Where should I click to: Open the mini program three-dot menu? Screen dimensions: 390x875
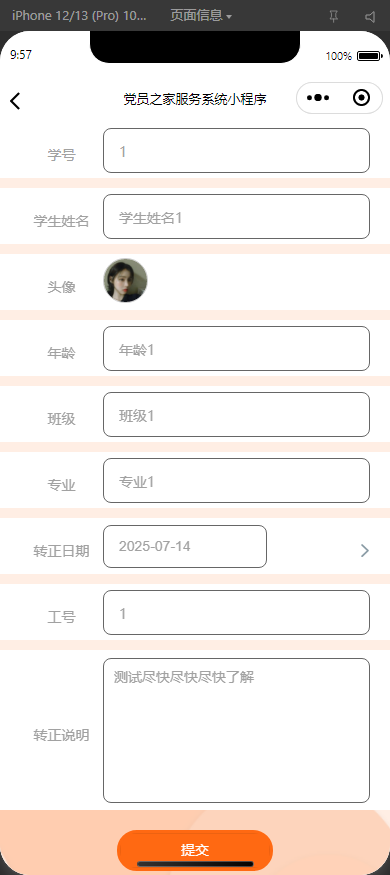point(318,98)
